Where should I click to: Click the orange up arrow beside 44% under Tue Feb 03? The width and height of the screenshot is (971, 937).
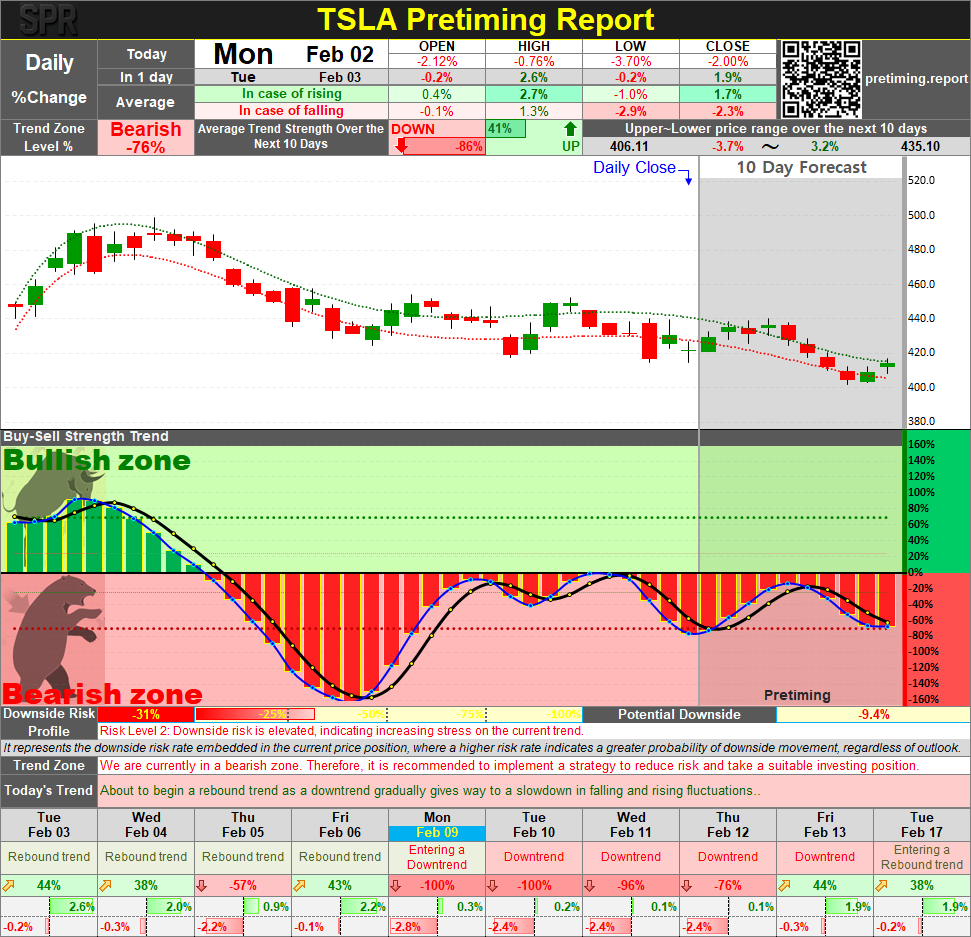(9, 886)
